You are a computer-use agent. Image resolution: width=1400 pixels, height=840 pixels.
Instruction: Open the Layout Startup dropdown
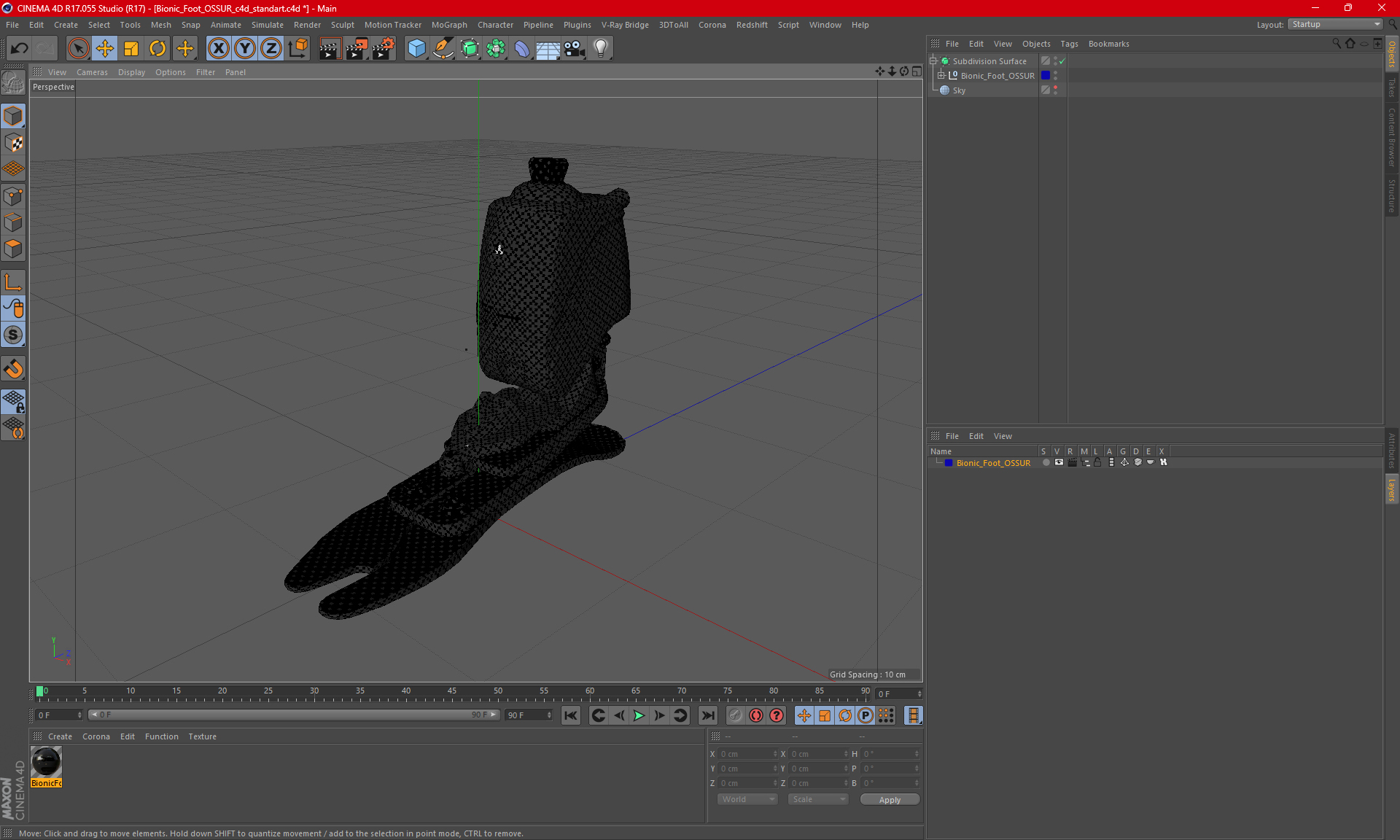click(x=1336, y=25)
